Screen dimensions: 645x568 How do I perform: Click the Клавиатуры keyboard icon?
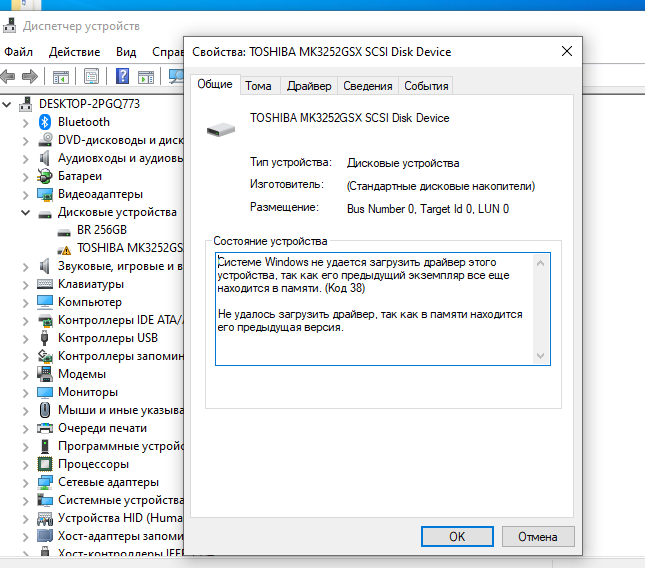[45, 284]
